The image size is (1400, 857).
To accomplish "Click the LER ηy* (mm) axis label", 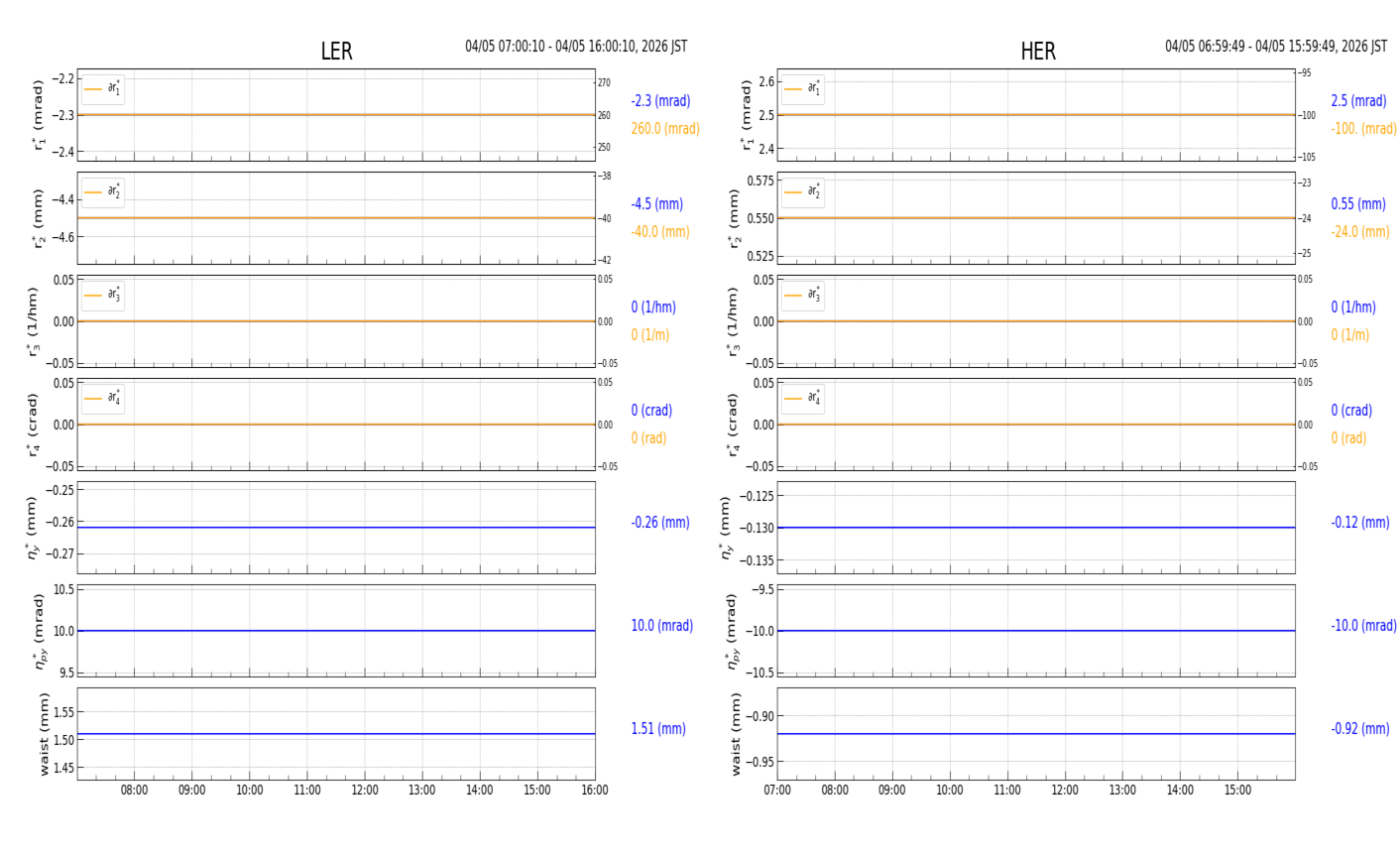I will (x=33, y=528).
